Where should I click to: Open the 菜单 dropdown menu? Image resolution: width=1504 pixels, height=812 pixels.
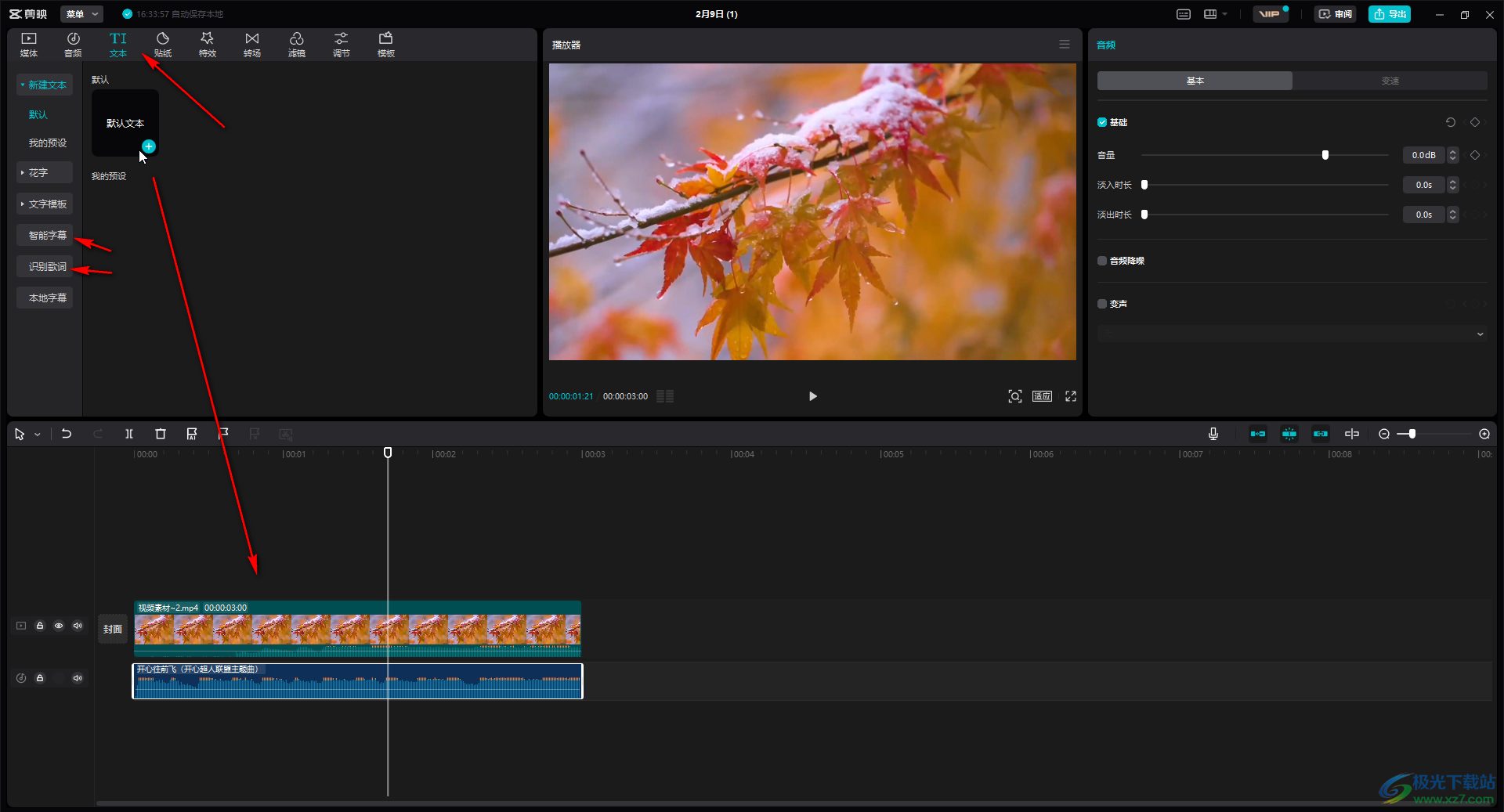click(x=81, y=14)
